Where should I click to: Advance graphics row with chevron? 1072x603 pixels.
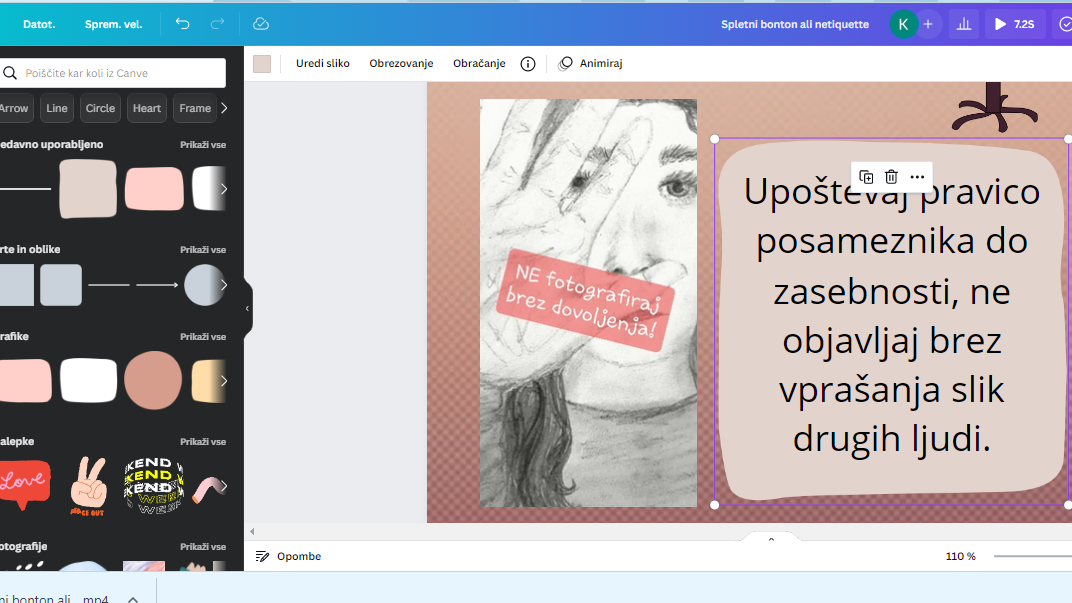(224, 381)
